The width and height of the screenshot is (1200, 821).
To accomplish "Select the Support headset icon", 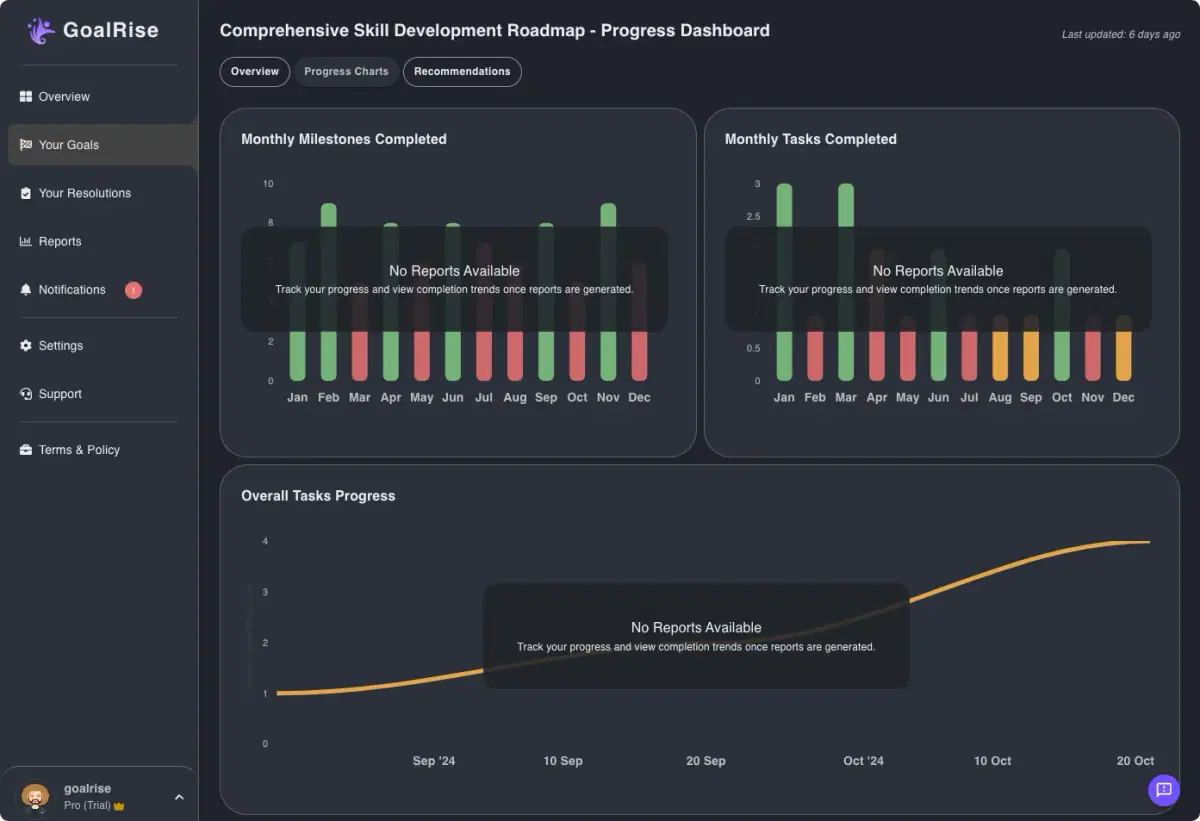I will pos(26,394).
